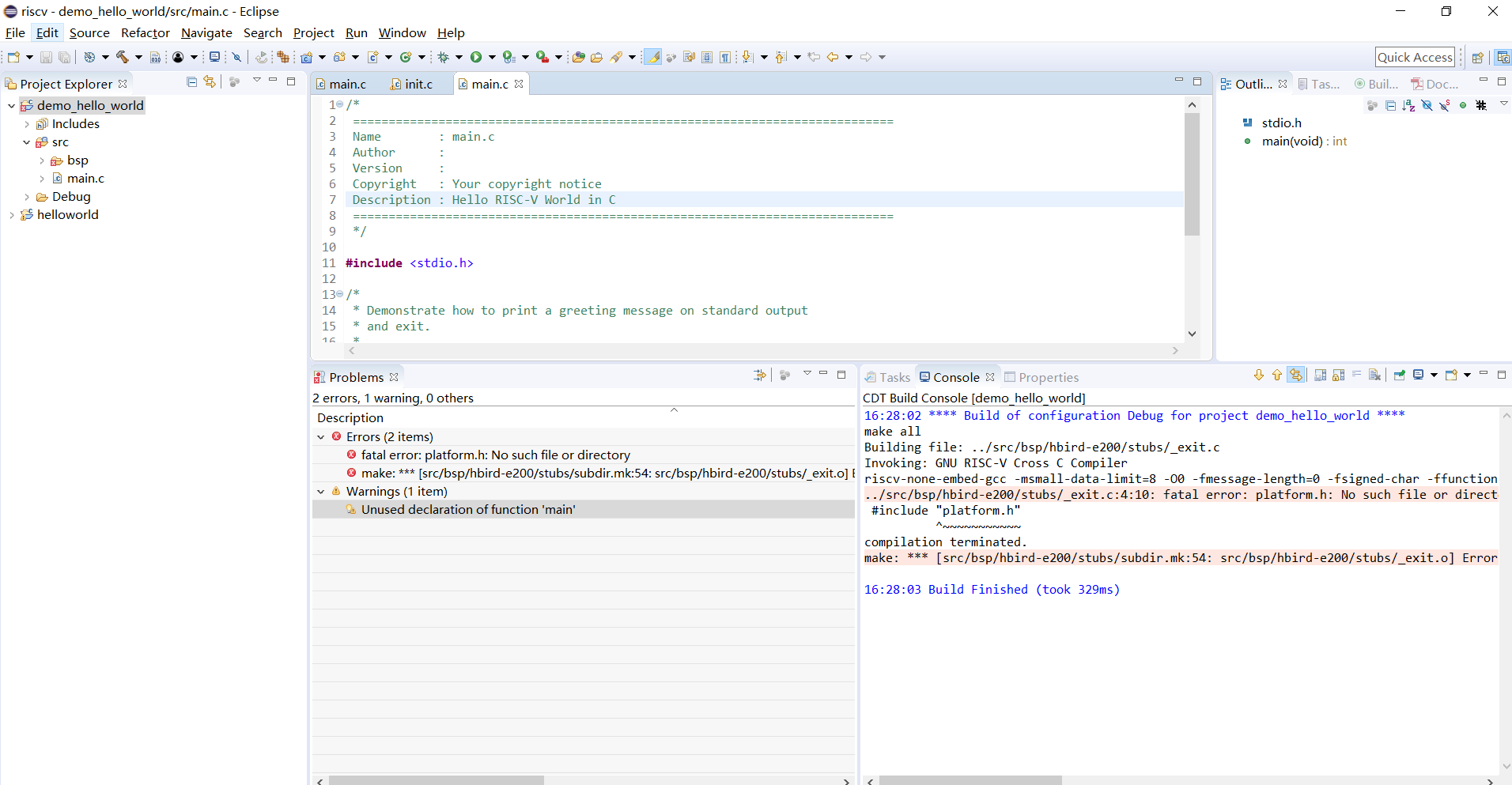
Task: Click the editor vertical scrollbar thumb
Action: 1192,174
